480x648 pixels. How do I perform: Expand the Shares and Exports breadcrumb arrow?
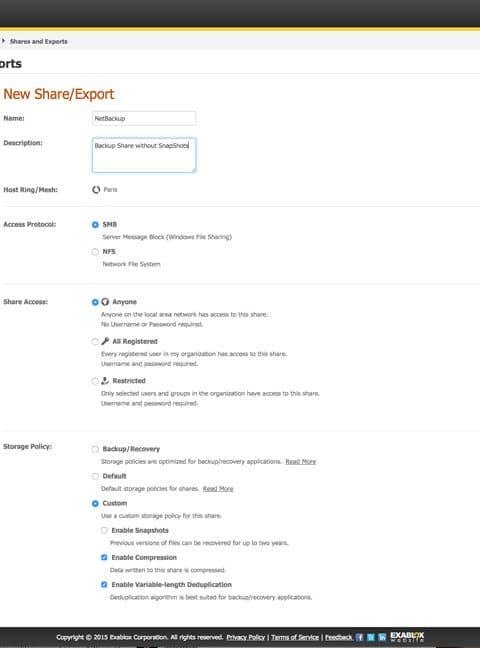(3, 41)
